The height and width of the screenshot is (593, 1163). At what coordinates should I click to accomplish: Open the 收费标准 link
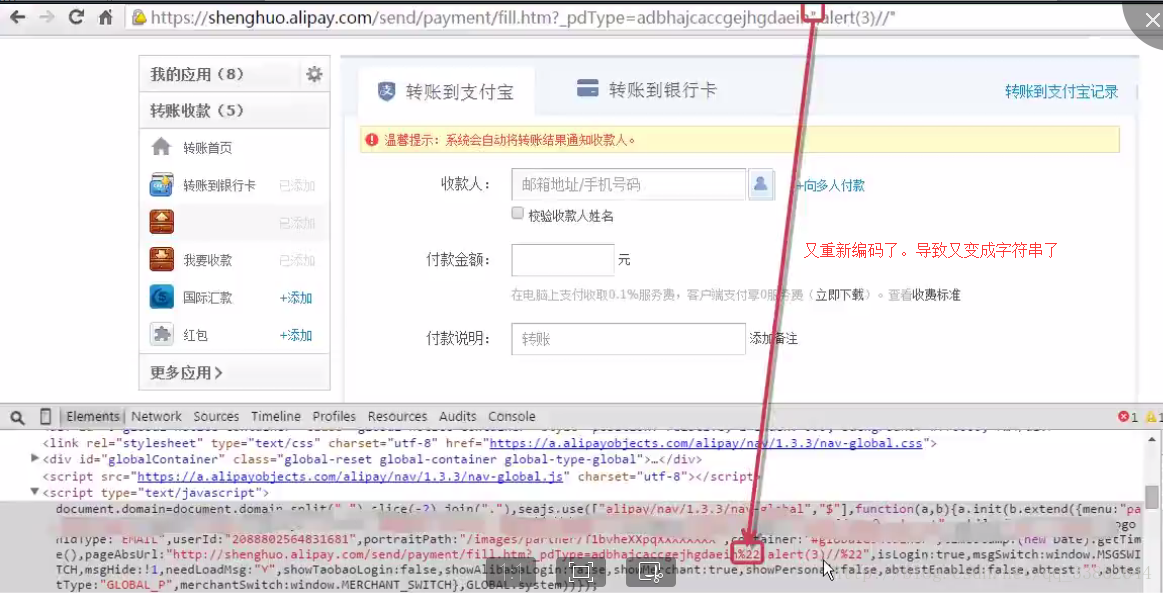pos(936,295)
